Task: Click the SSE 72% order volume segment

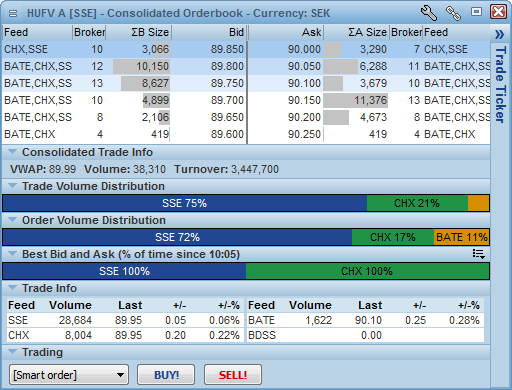Action: tap(177, 237)
